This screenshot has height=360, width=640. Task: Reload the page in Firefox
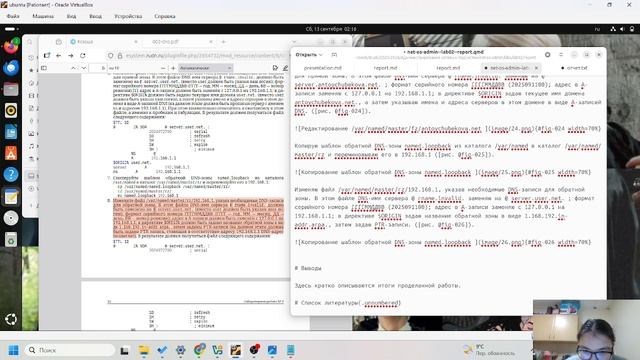(83, 56)
